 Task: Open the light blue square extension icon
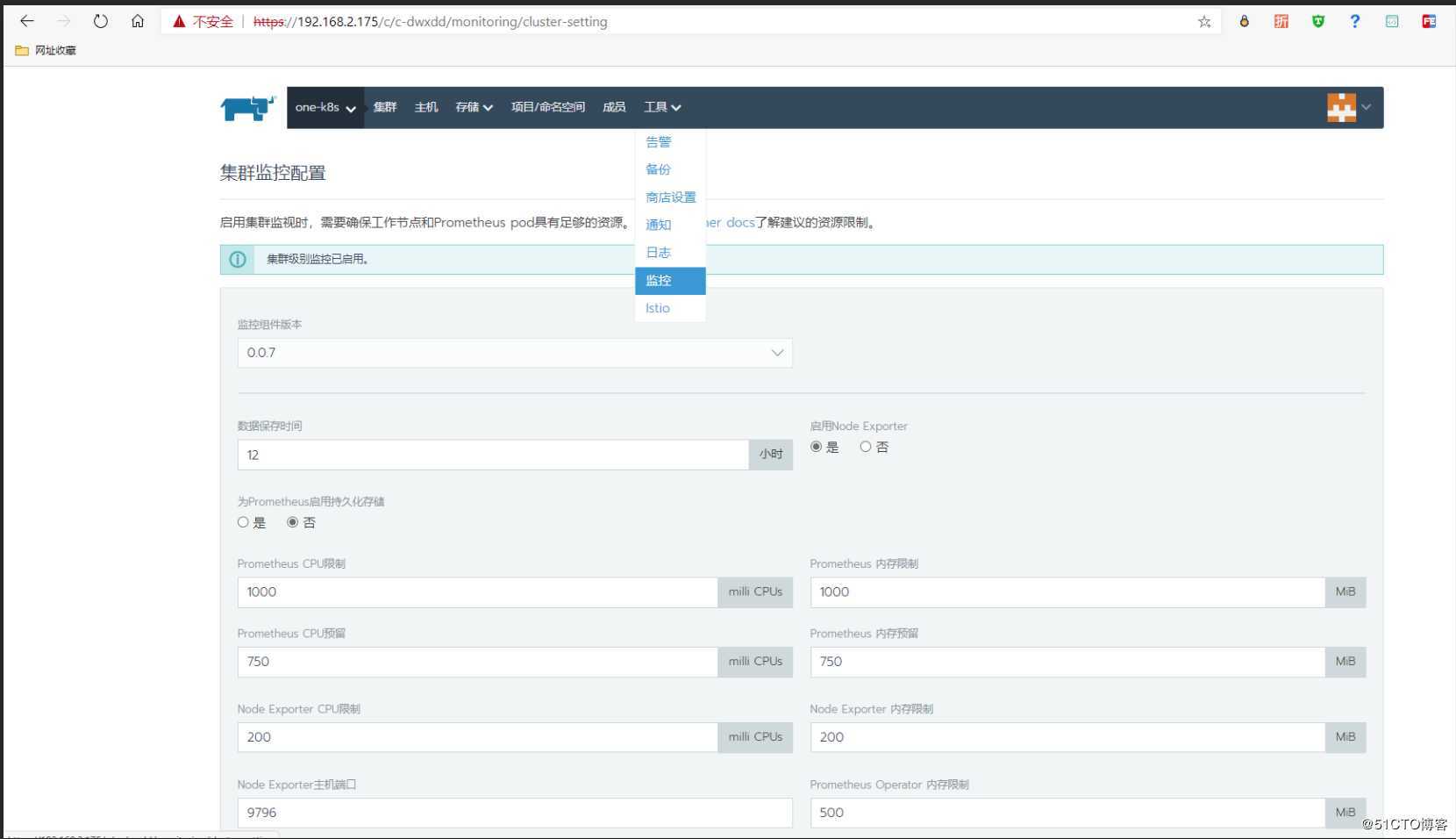(x=1392, y=21)
